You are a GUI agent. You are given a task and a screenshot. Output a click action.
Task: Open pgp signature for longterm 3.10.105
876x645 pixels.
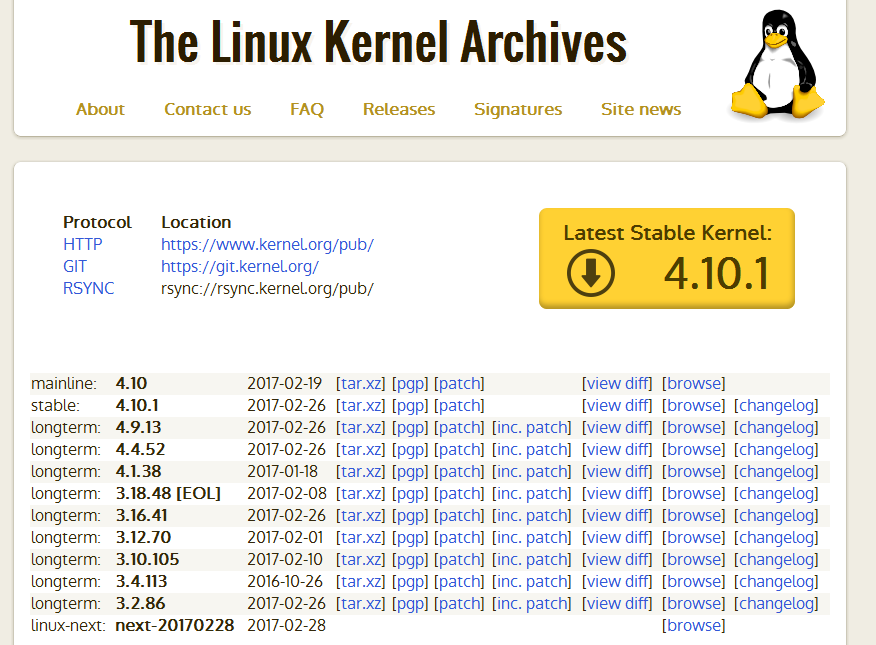[410, 560]
